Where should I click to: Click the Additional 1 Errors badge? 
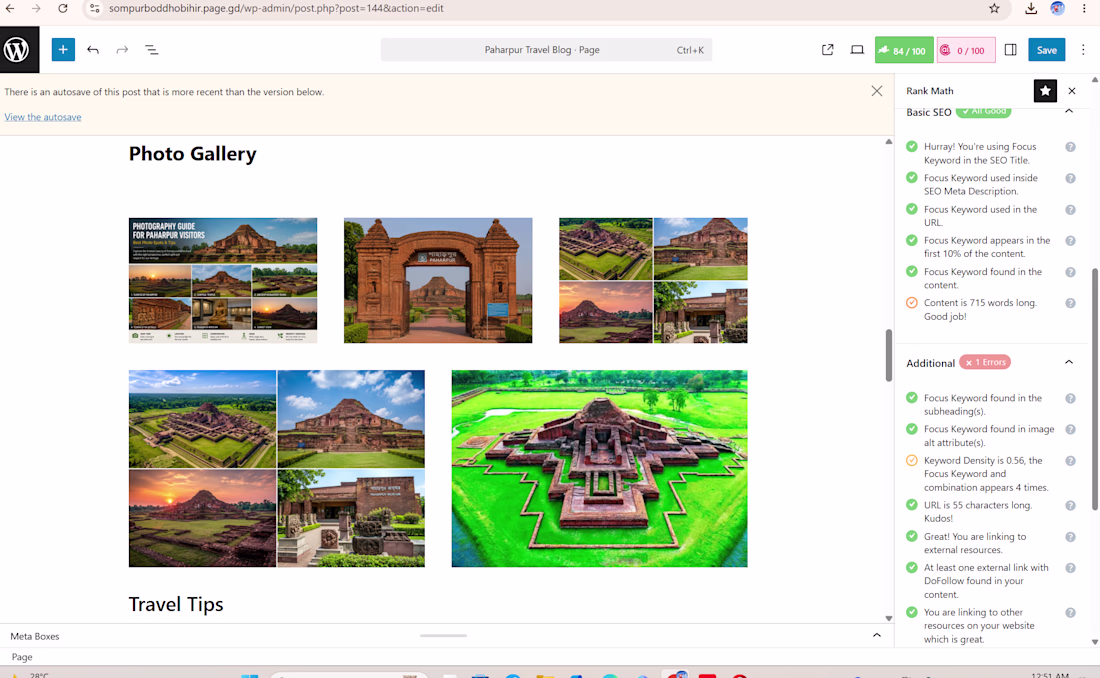(985, 362)
